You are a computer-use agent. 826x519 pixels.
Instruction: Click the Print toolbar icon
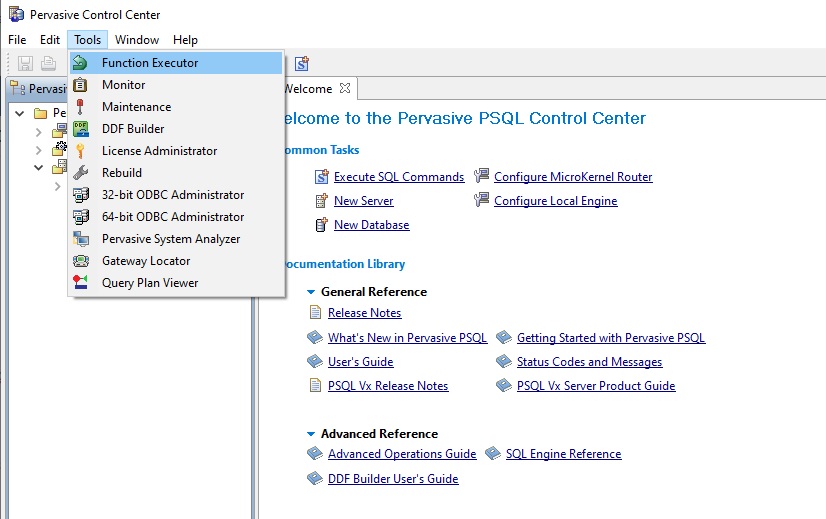pos(48,64)
